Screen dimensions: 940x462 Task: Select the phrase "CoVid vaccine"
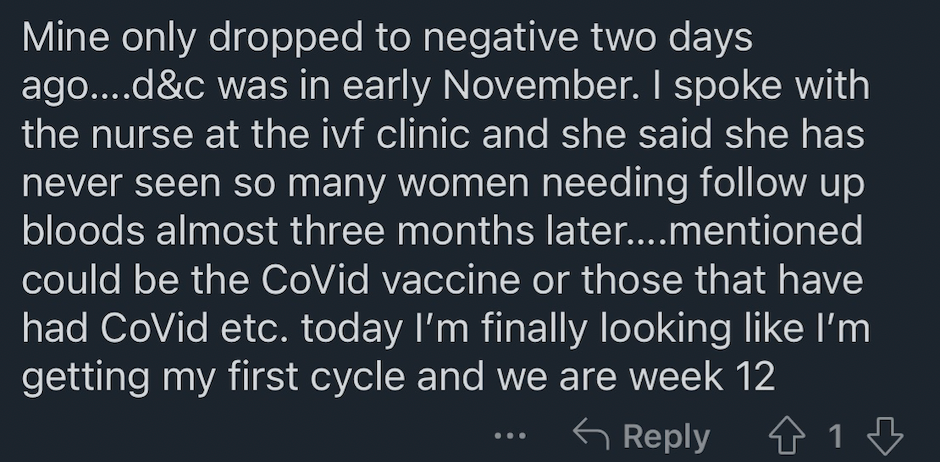click(391, 280)
